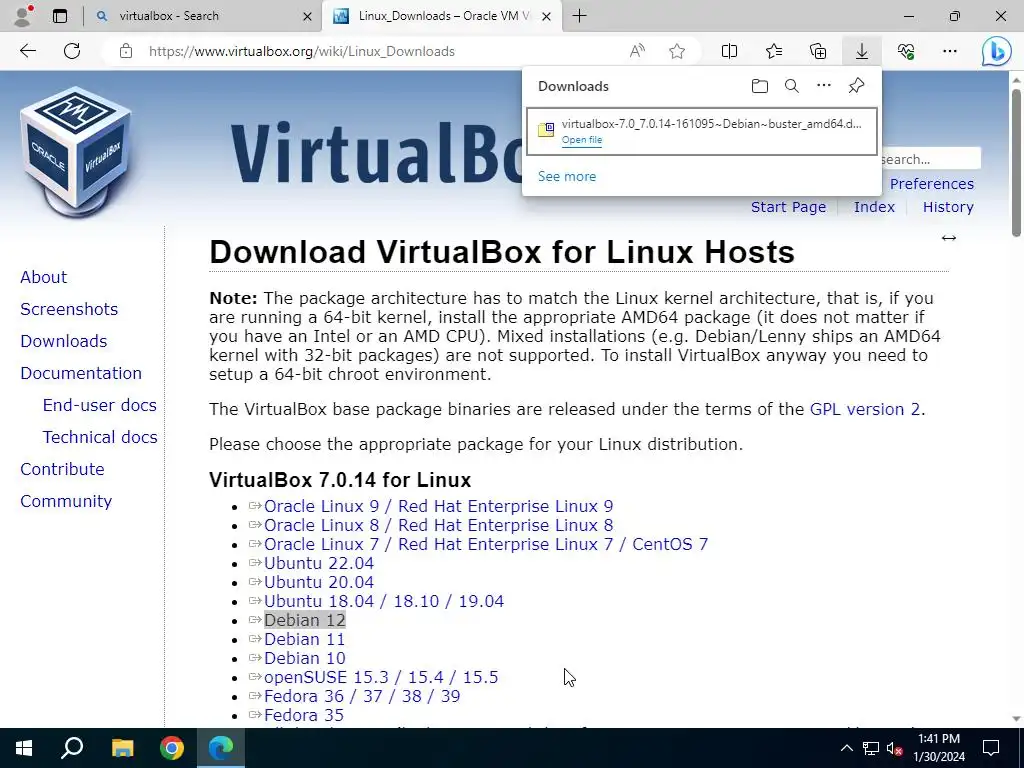This screenshot has height=768, width=1024.
Task: Open the Screenshots sidebar link
Action: 69,309
